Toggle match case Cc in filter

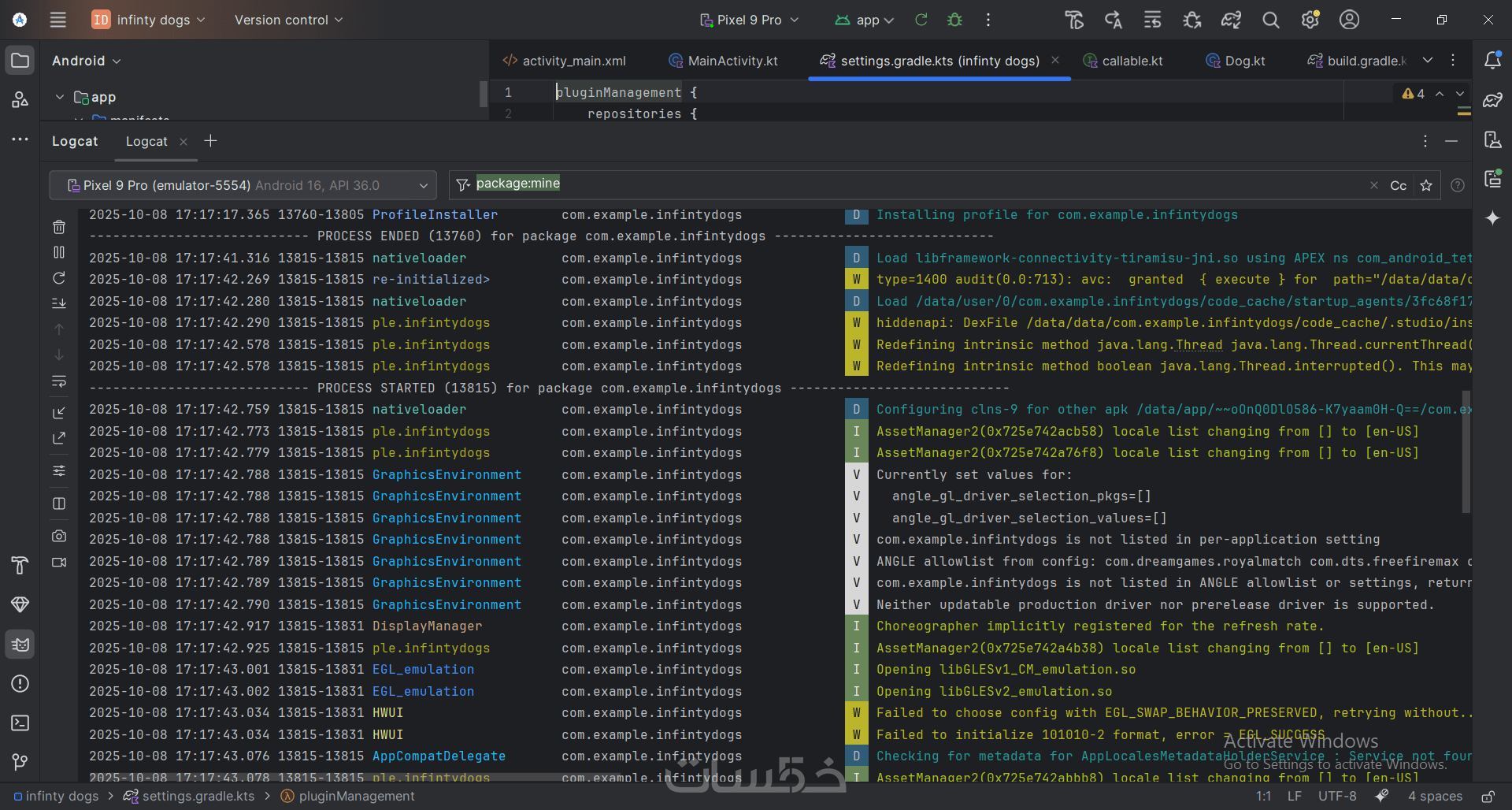pos(1398,186)
